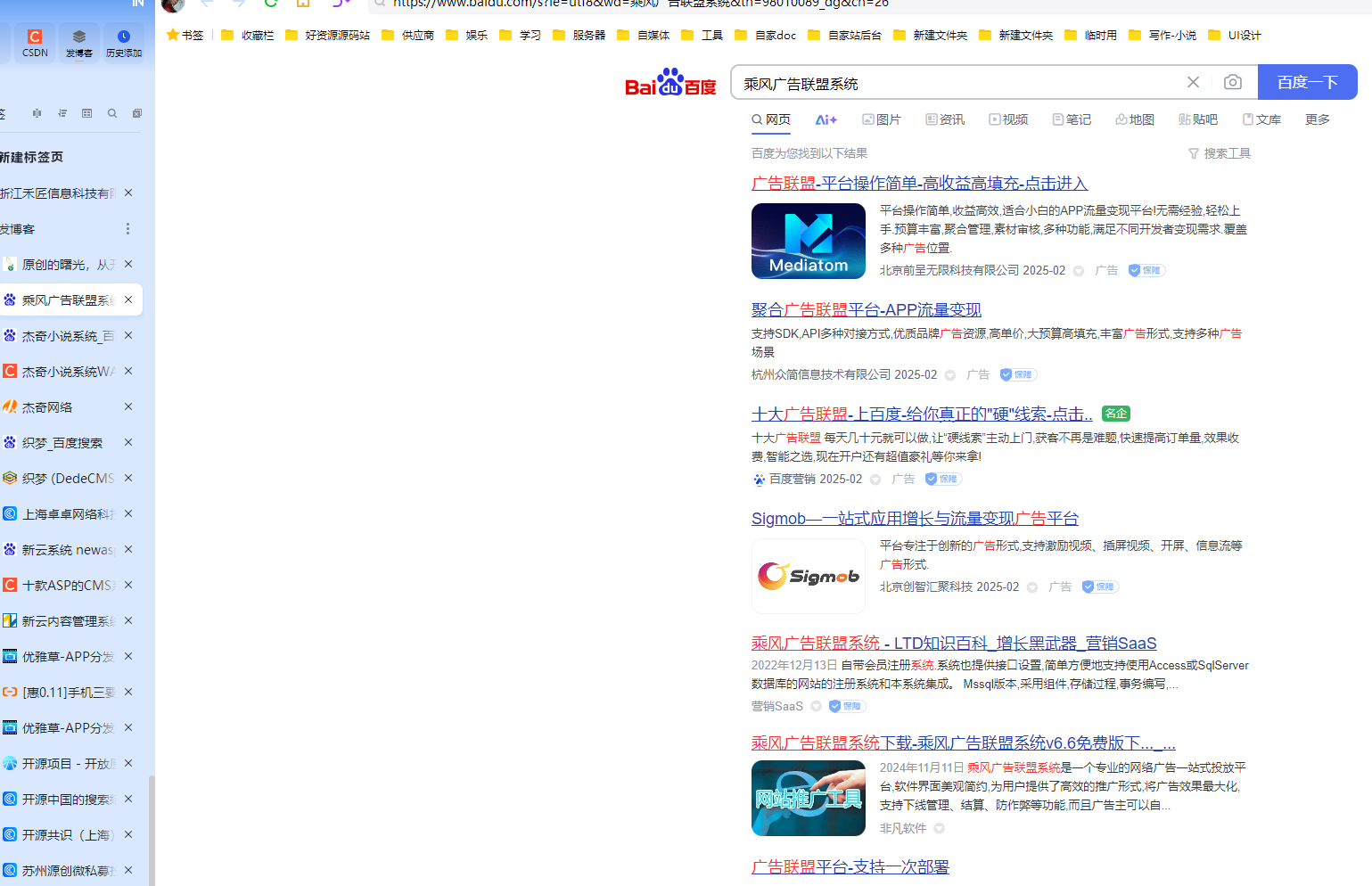Open the 收藏栏 bookmark folder
Viewport: 1372px width, 886px height.
pos(248,35)
